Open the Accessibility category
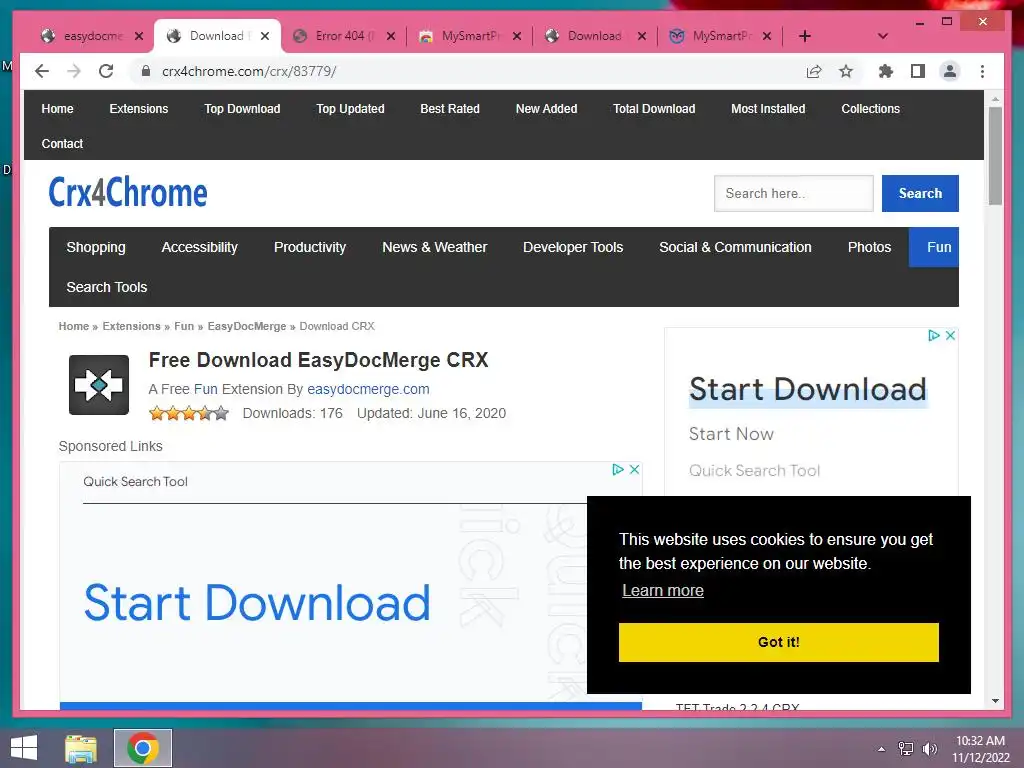1024x768 pixels. 199,247
